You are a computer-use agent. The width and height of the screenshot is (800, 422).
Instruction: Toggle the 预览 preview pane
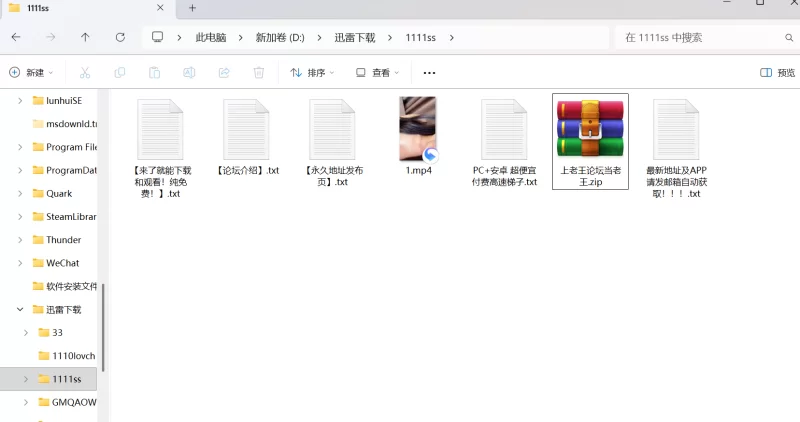click(777, 73)
